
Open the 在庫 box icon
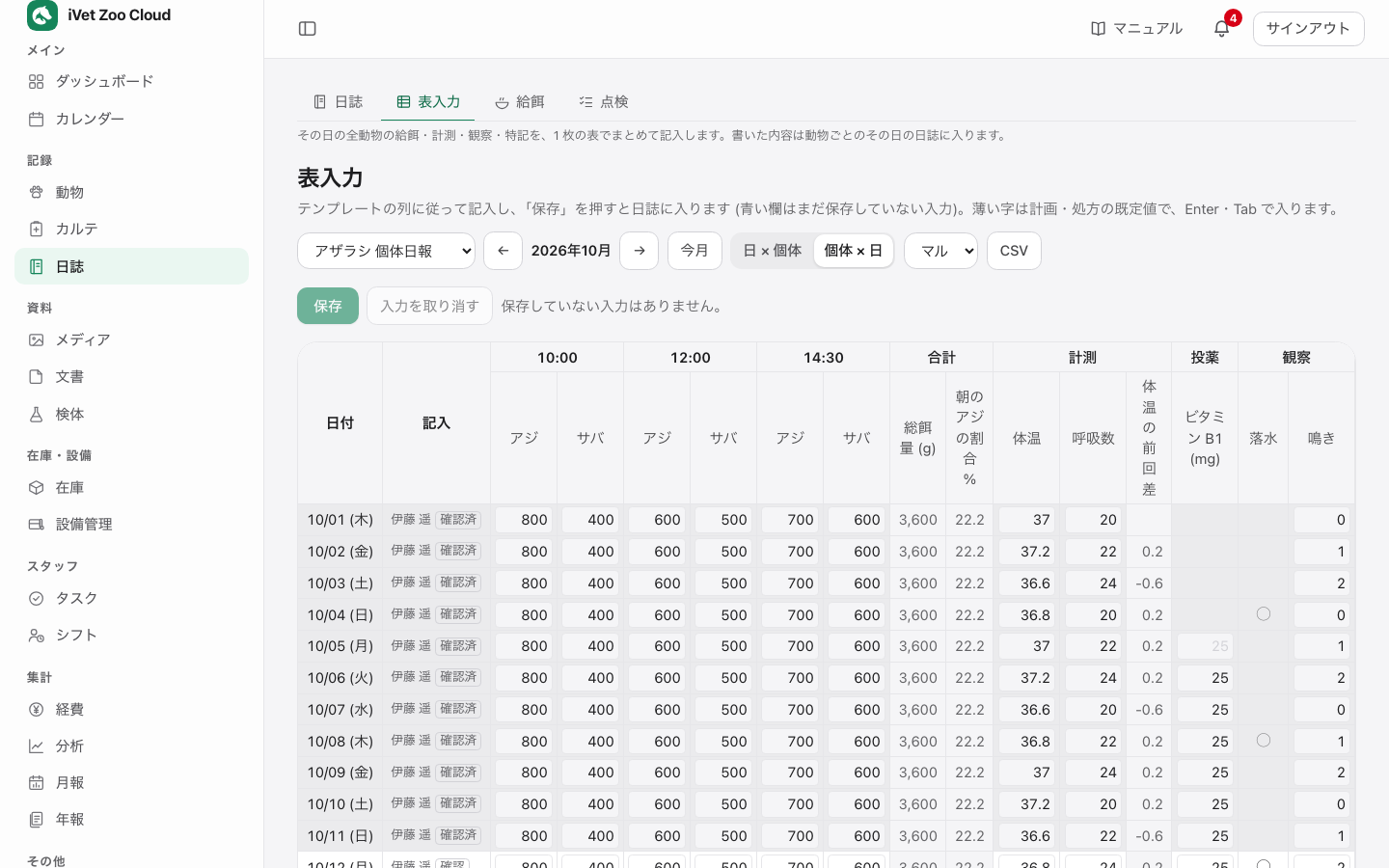pyautogui.click(x=36, y=488)
